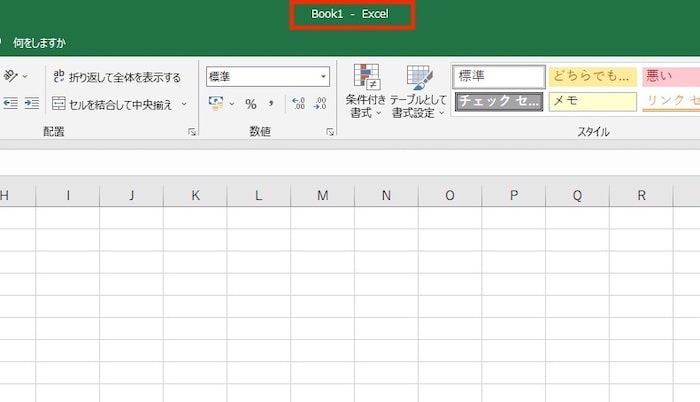Viewport: 700px width, 402px height.
Task: Select column header Q
Action: pyautogui.click(x=577, y=195)
